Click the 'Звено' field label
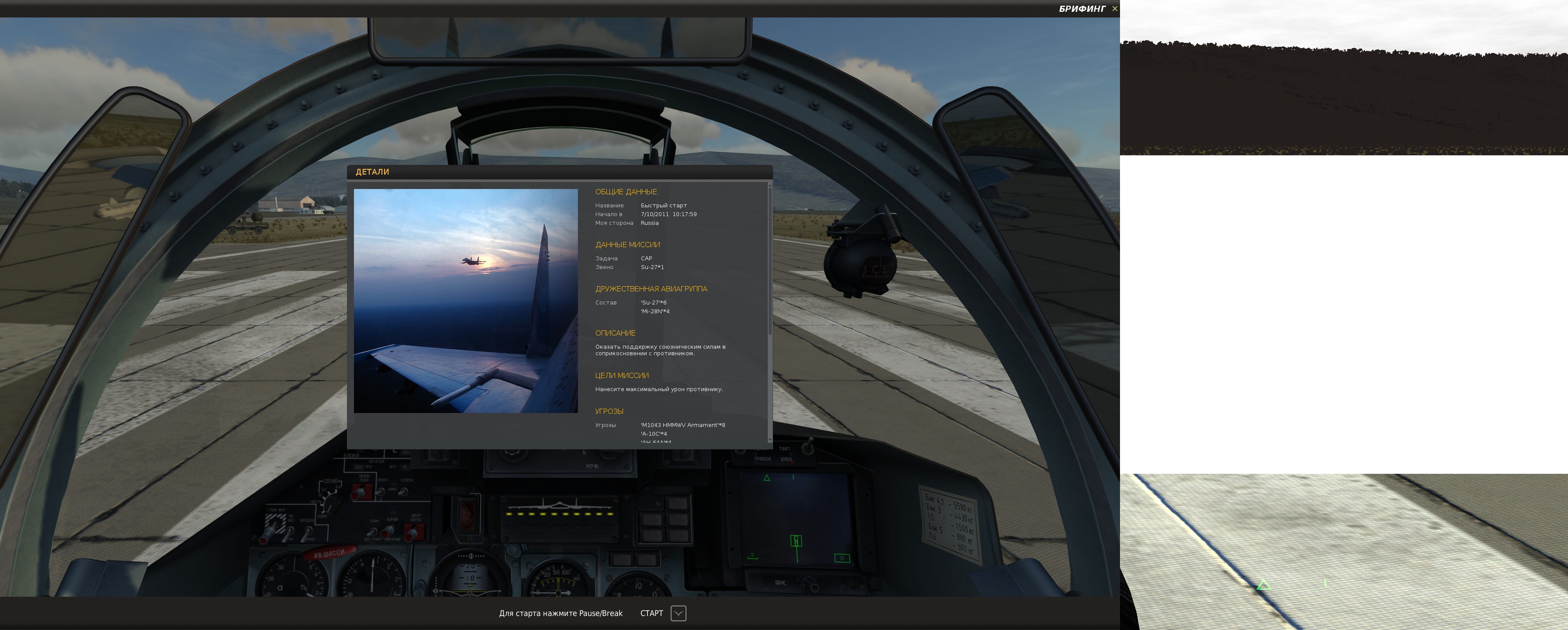This screenshot has height=630, width=1568. coord(605,267)
